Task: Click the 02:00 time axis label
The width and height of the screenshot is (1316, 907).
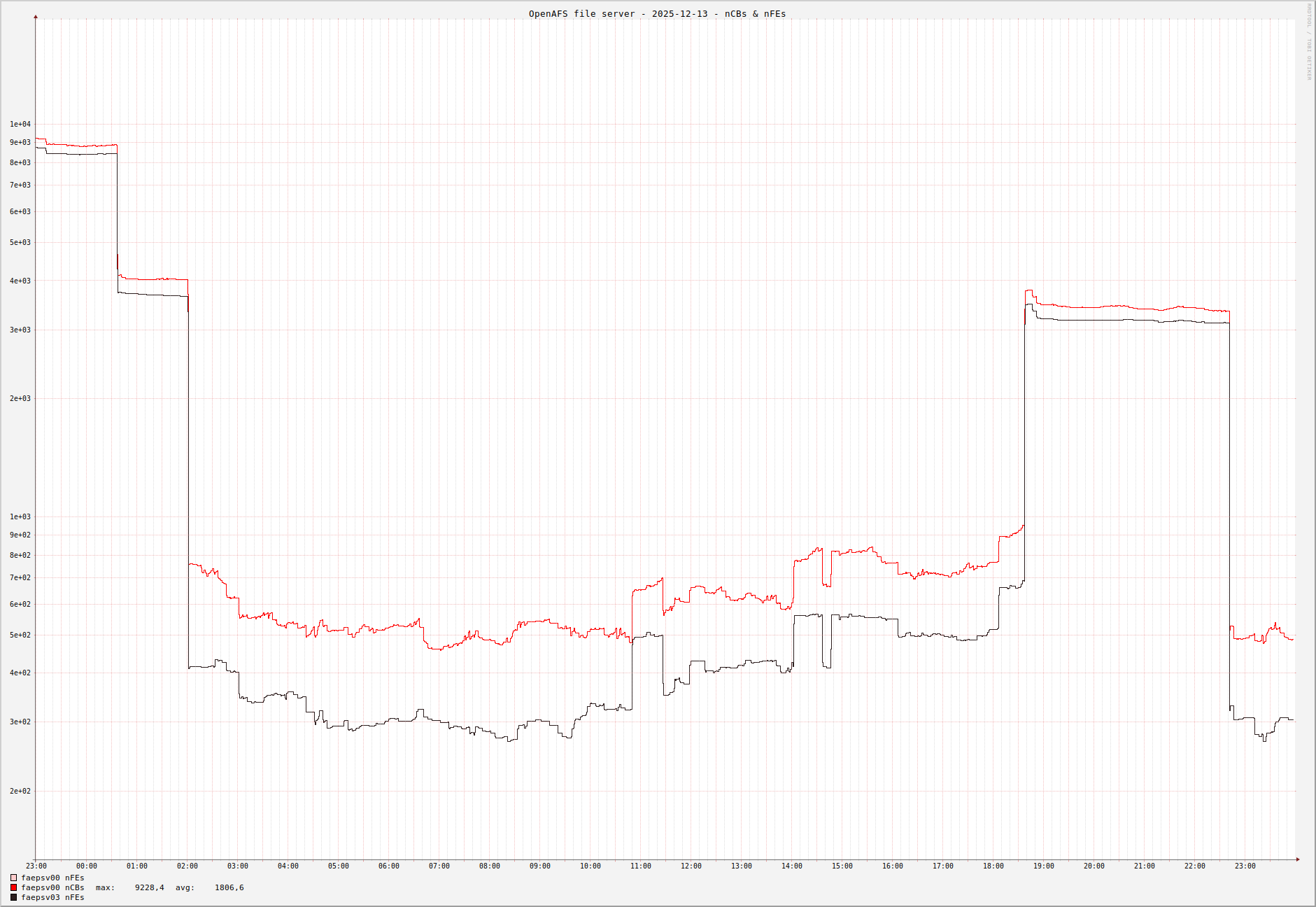Action: click(x=187, y=866)
